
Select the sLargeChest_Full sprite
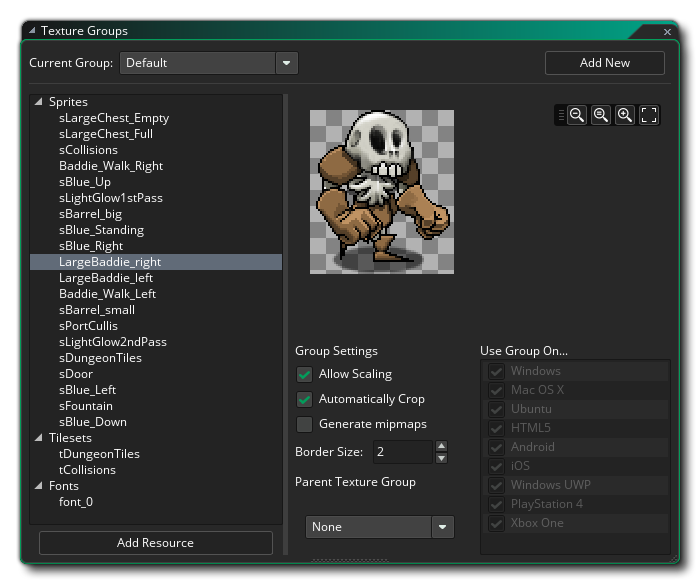coord(156,134)
